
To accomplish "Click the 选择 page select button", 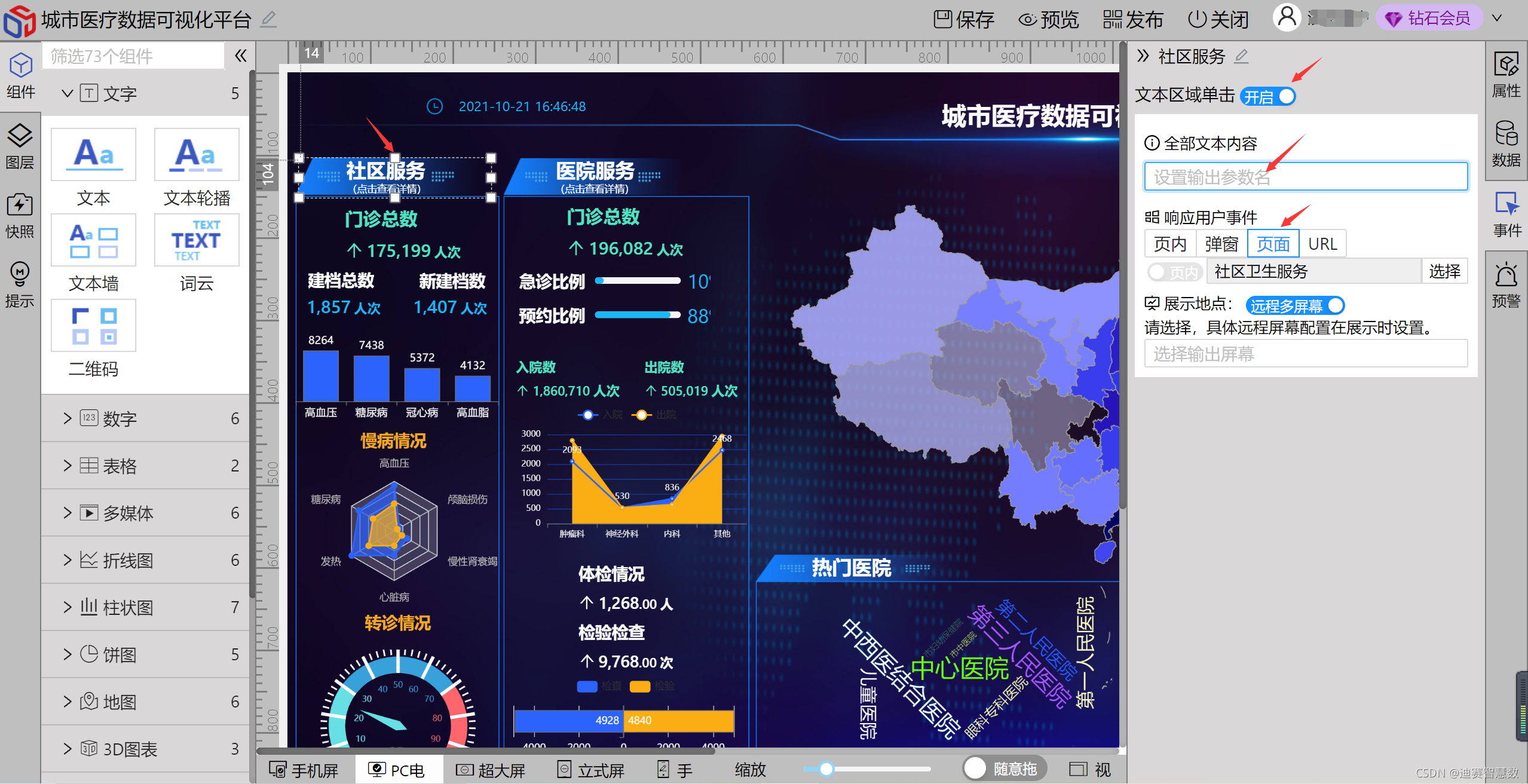I will point(1444,271).
